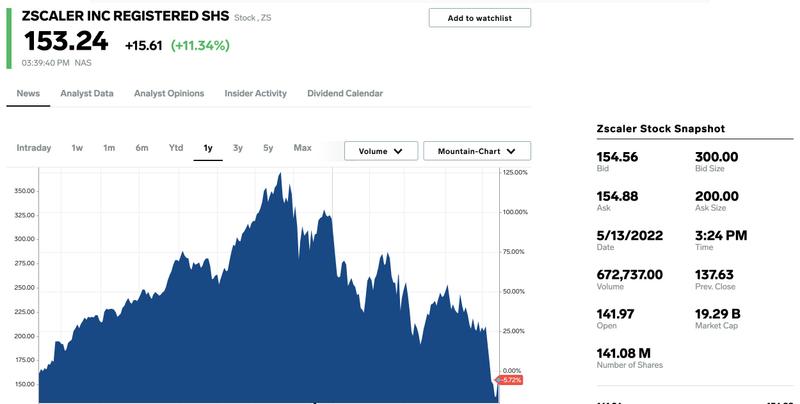Expand the Mountain-Chart type dropdown
The width and height of the screenshot is (800, 404).
(477, 151)
